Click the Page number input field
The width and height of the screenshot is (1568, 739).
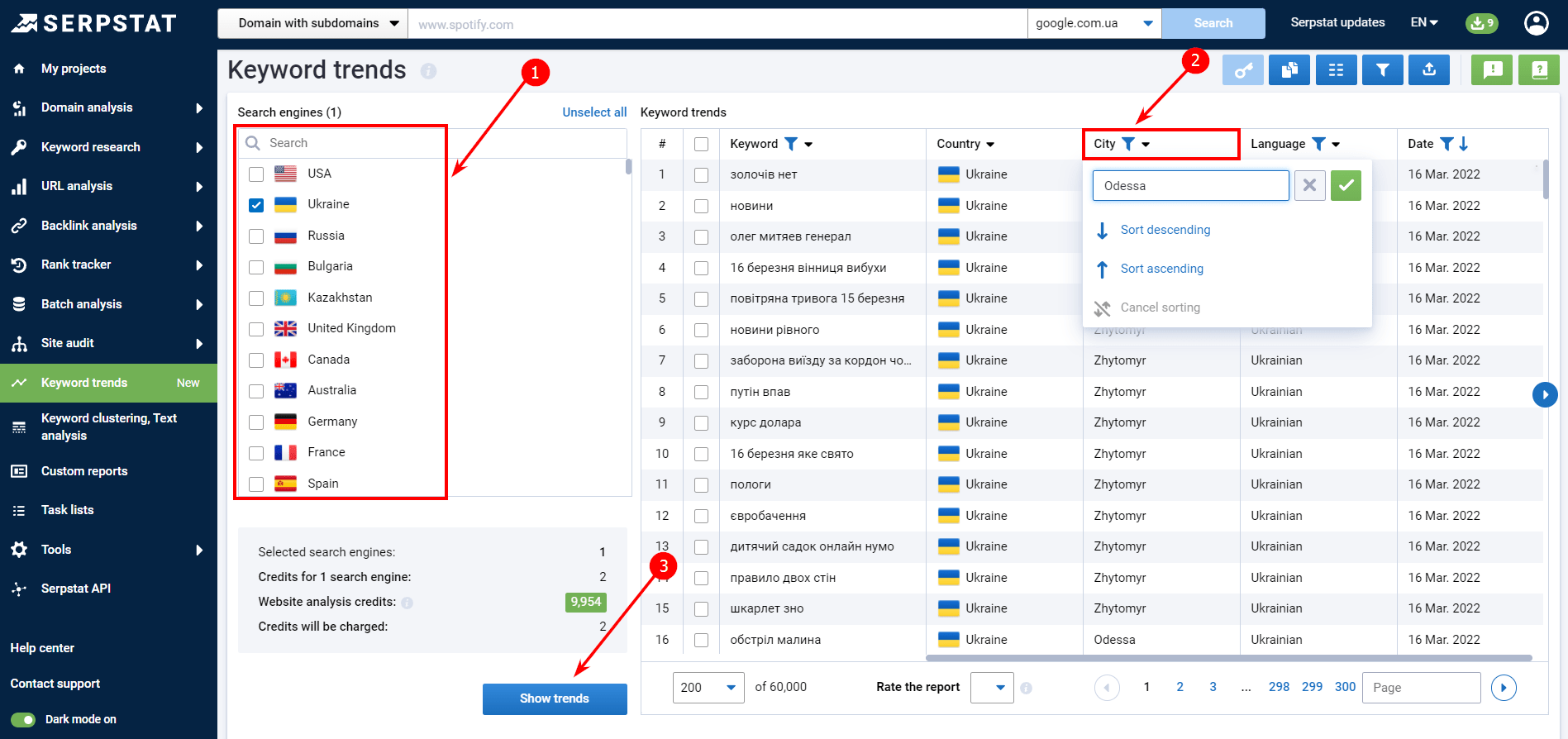[x=1421, y=687]
